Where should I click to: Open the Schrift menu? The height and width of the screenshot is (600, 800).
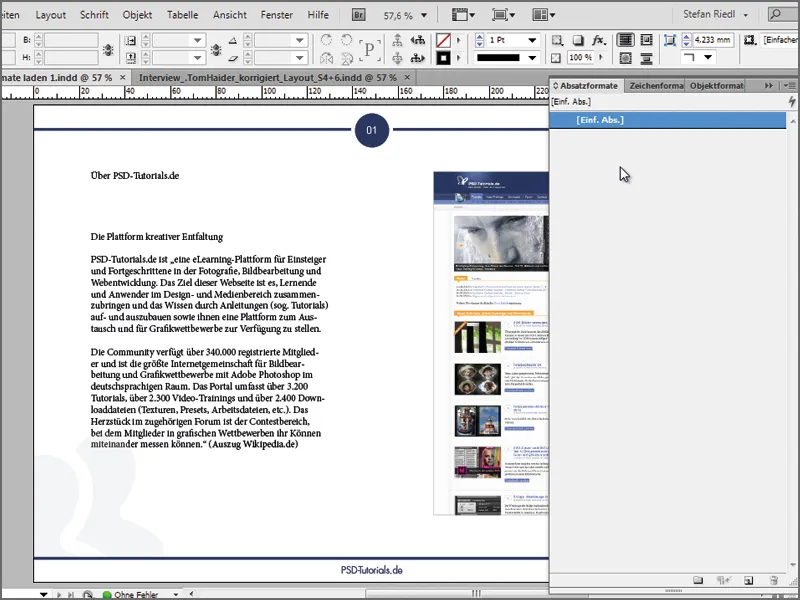tap(94, 15)
